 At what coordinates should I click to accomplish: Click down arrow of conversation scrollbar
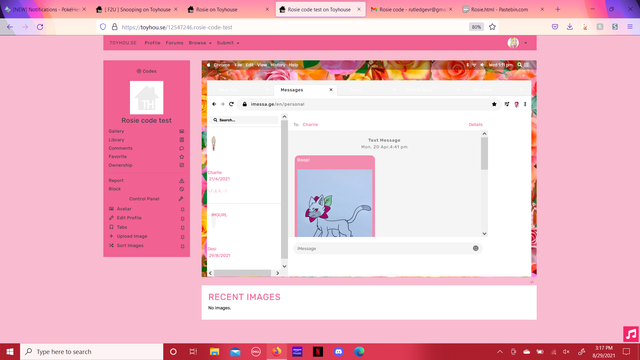[484, 234]
